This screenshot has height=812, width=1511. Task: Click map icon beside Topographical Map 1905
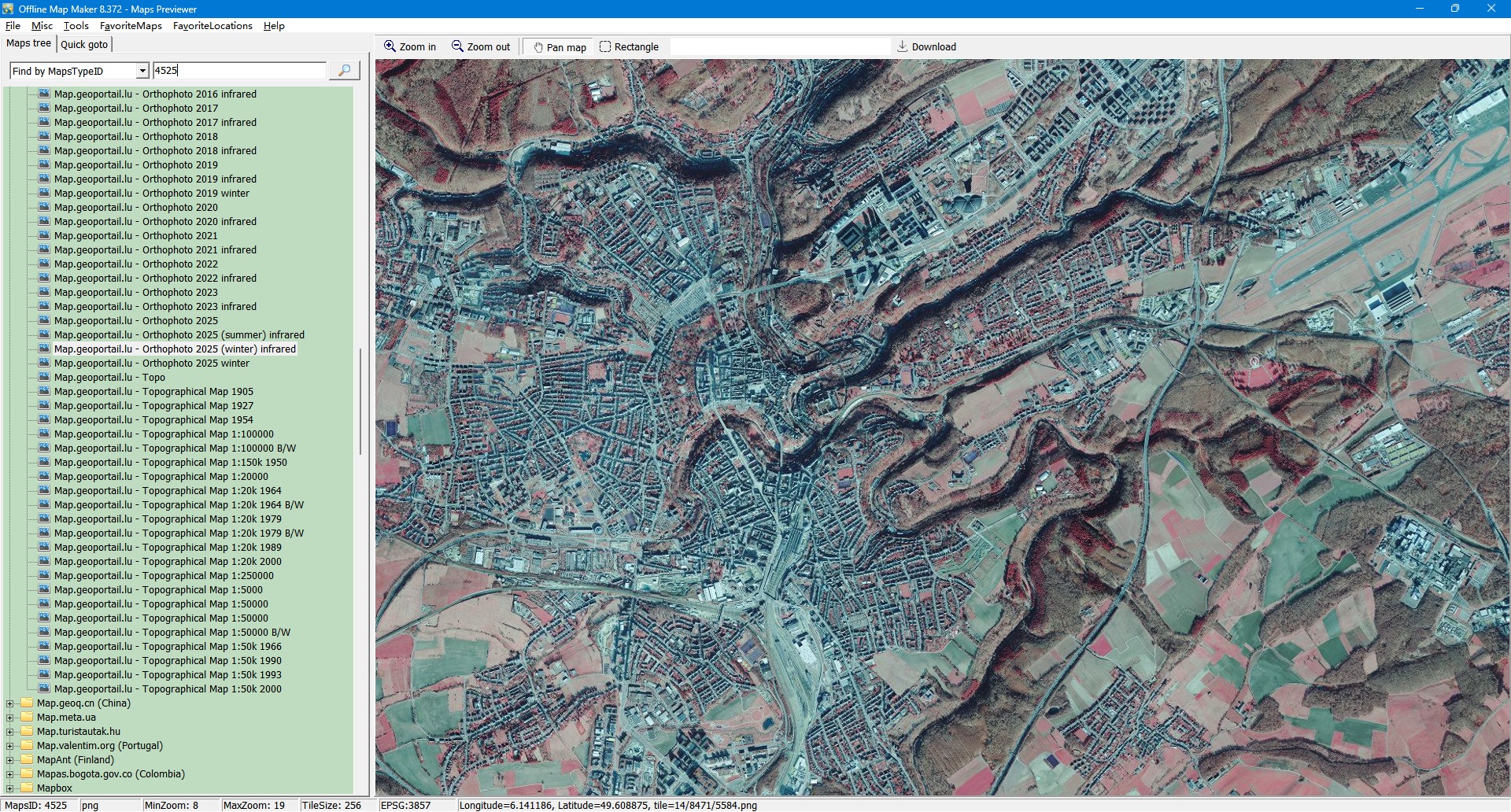click(44, 391)
